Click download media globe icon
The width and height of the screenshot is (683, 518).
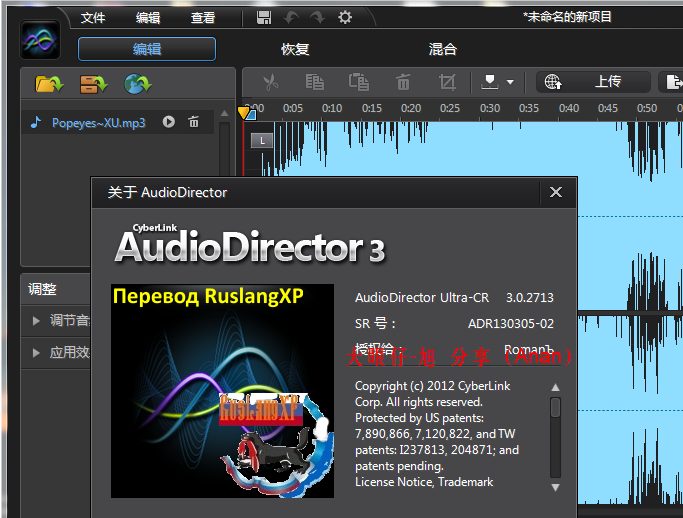(x=138, y=84)
